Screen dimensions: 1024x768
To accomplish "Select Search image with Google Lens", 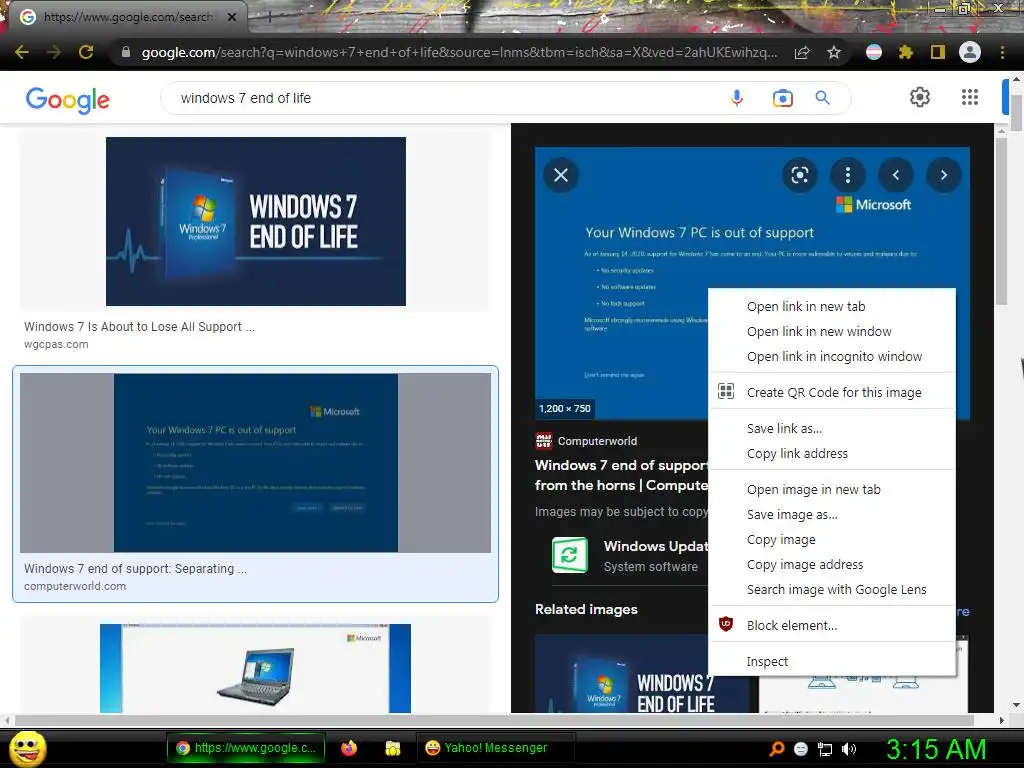I will click(x=831, y=590).
